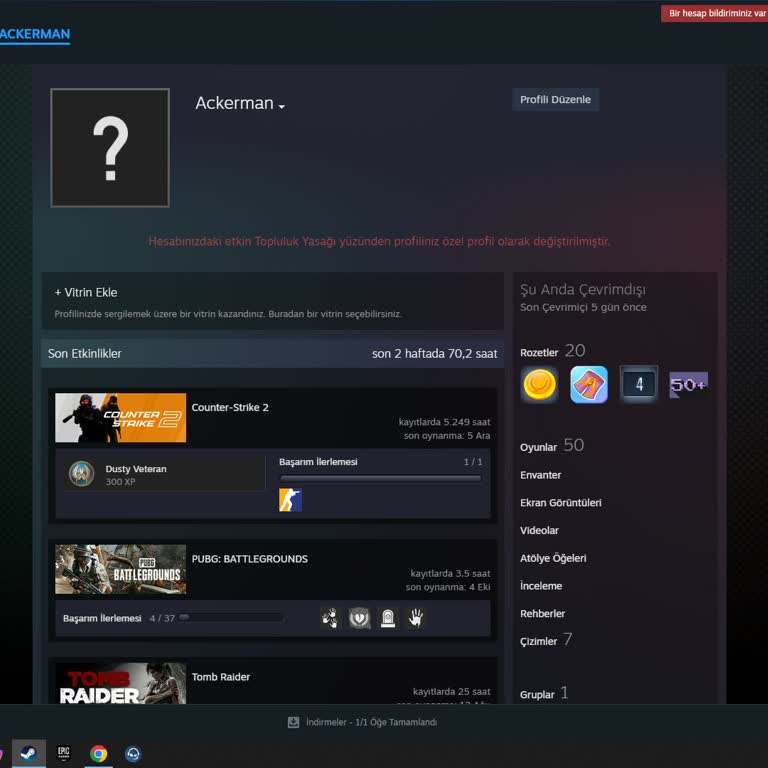
Task: Click the red community ban notice
Action: tap(379, 241)
